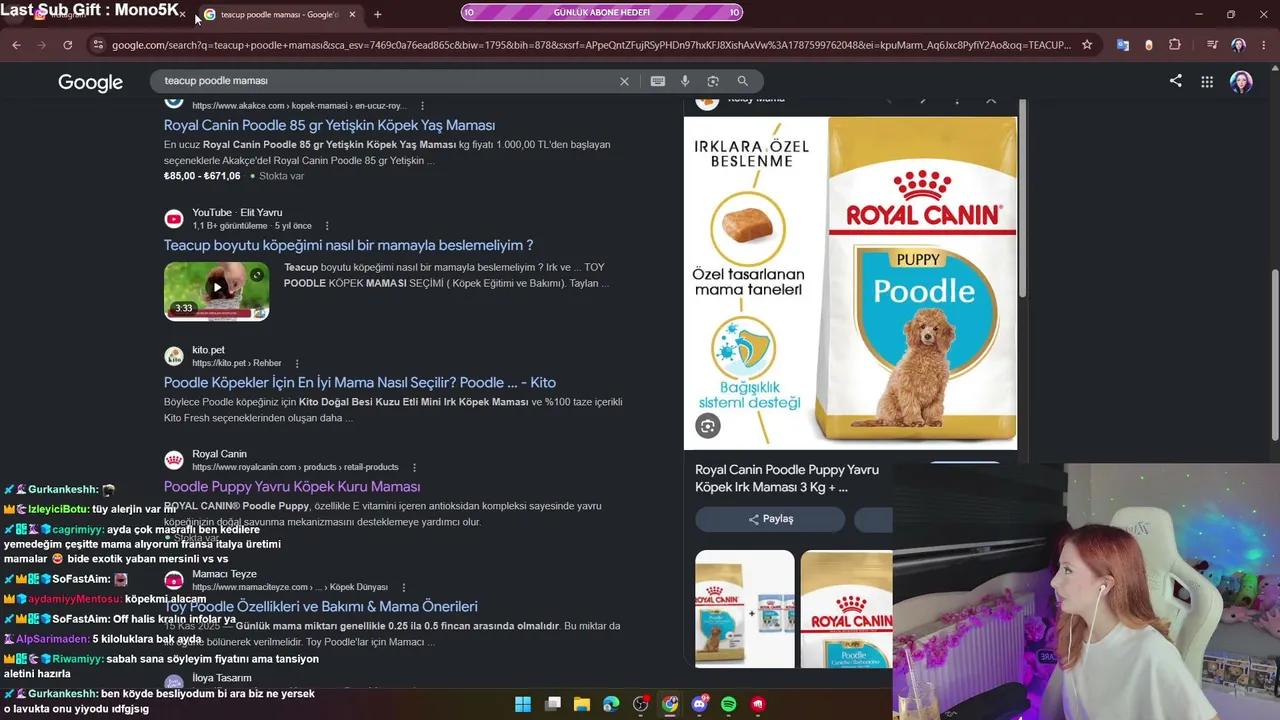The image size is (1280, 720).
Task: Bookmark this page with the star icon
Action: click(x=1087, y=45)
